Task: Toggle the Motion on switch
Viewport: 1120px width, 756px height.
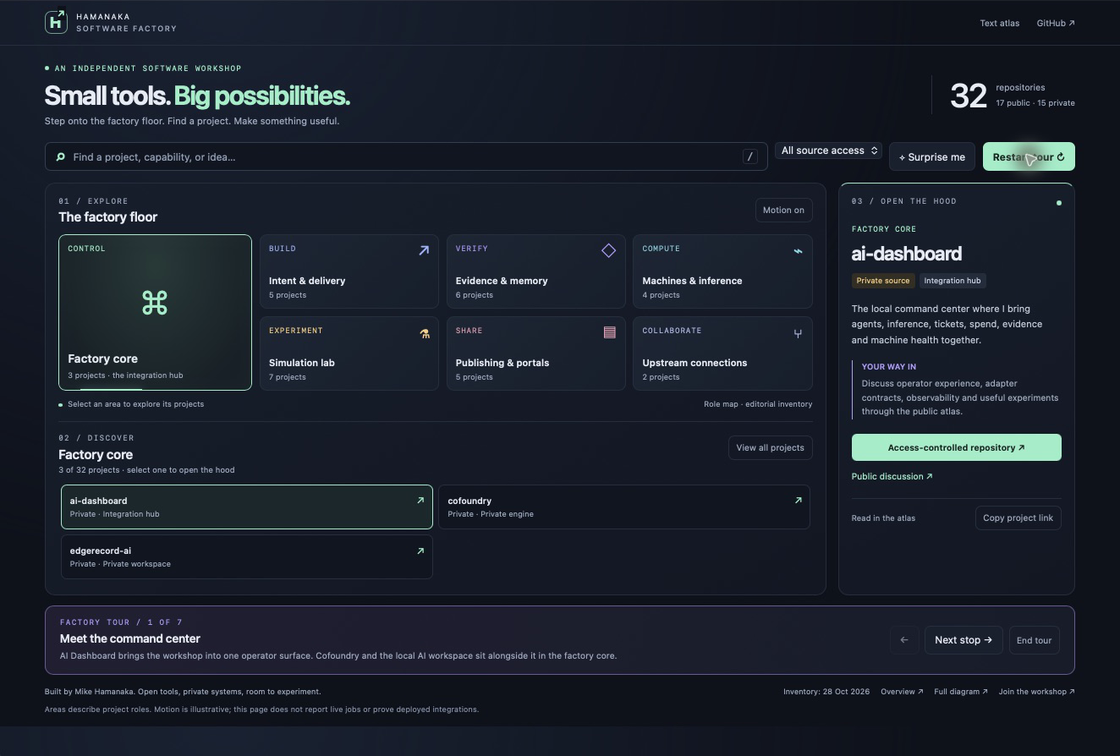Action: click(784, 210)
